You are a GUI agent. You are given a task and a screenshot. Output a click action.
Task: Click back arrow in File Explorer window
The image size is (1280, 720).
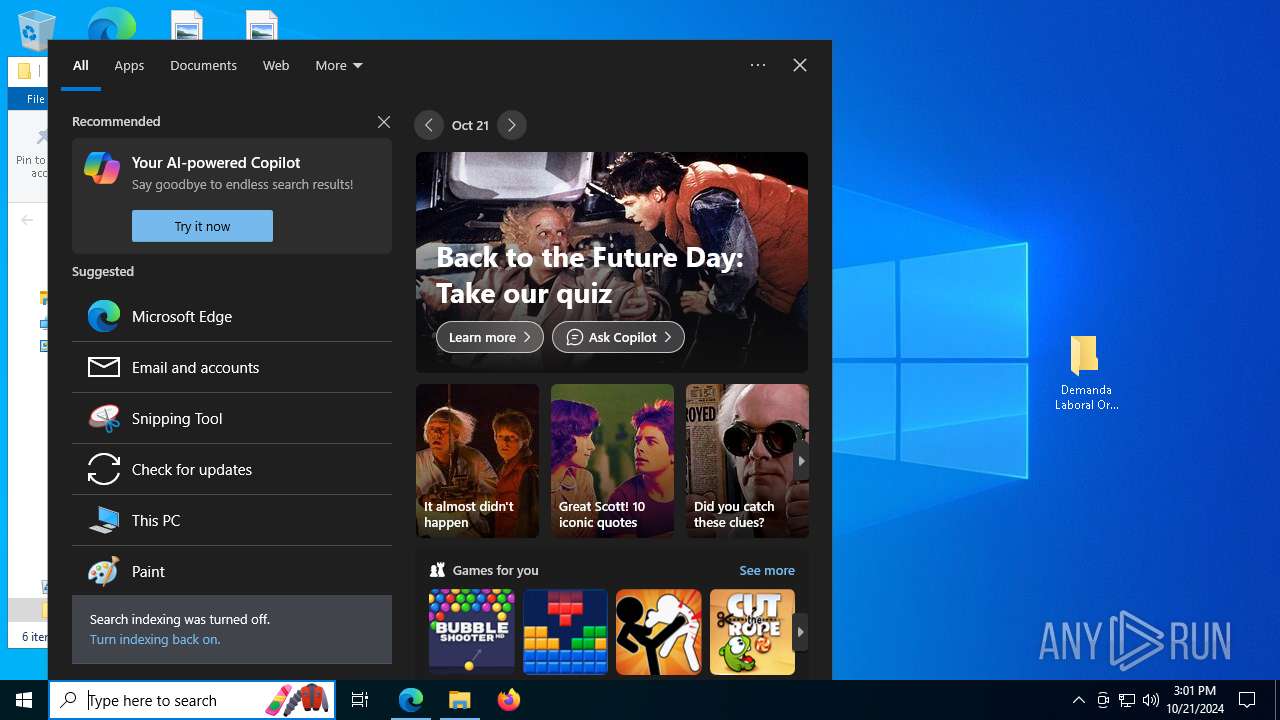click(27, 220)
